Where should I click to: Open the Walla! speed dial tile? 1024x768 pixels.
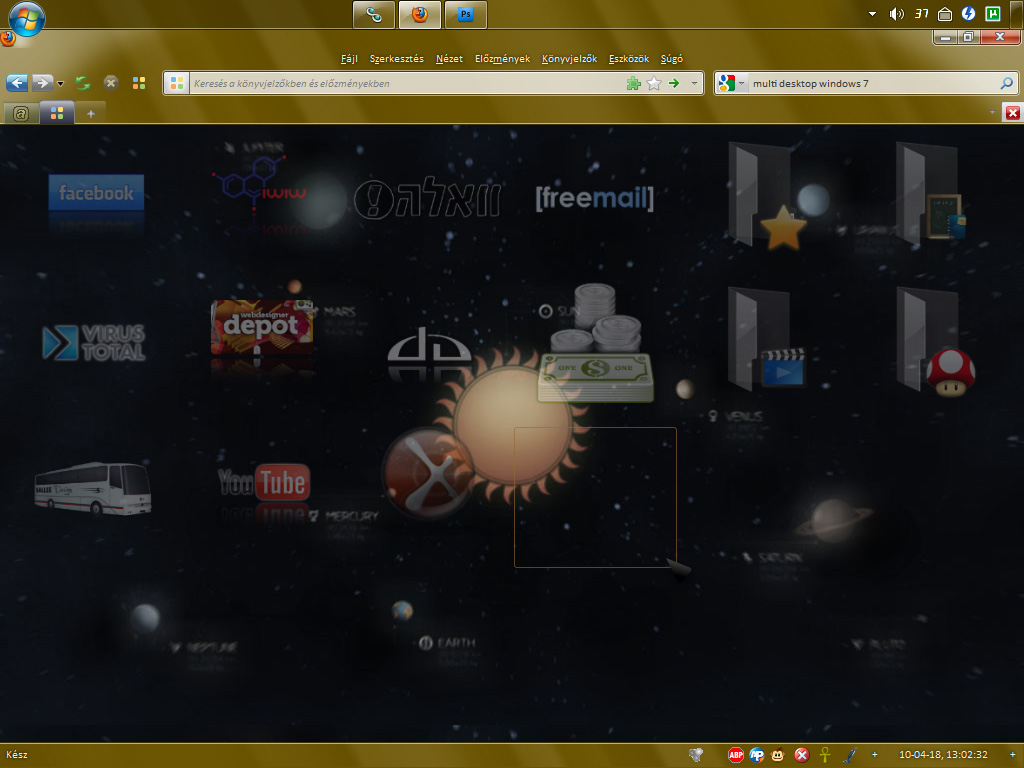[428, 197]
